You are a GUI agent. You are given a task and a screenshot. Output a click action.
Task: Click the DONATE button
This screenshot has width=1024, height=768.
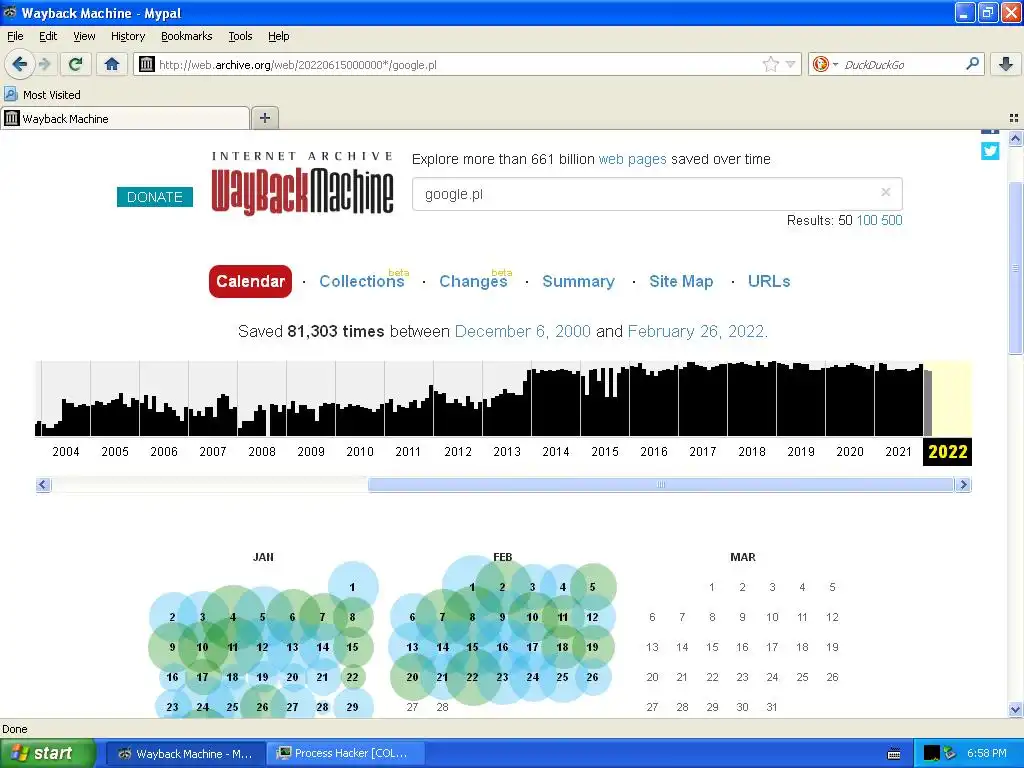[155, 197]
